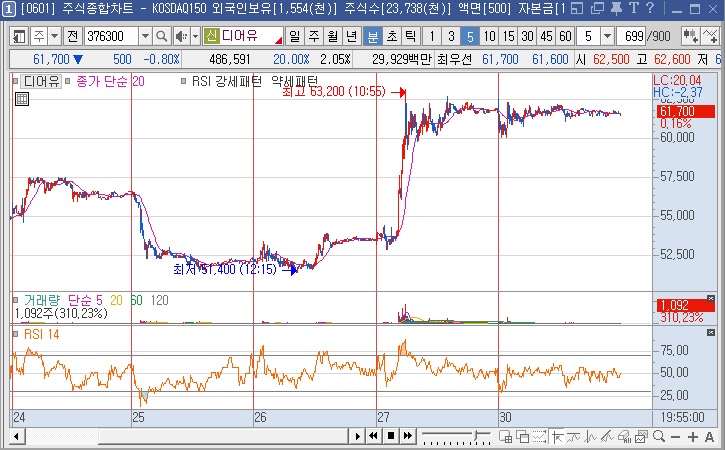This screenshot has width=725, height=450.
Task: Zoom out with the minus icon
Action: coord(676,437)
